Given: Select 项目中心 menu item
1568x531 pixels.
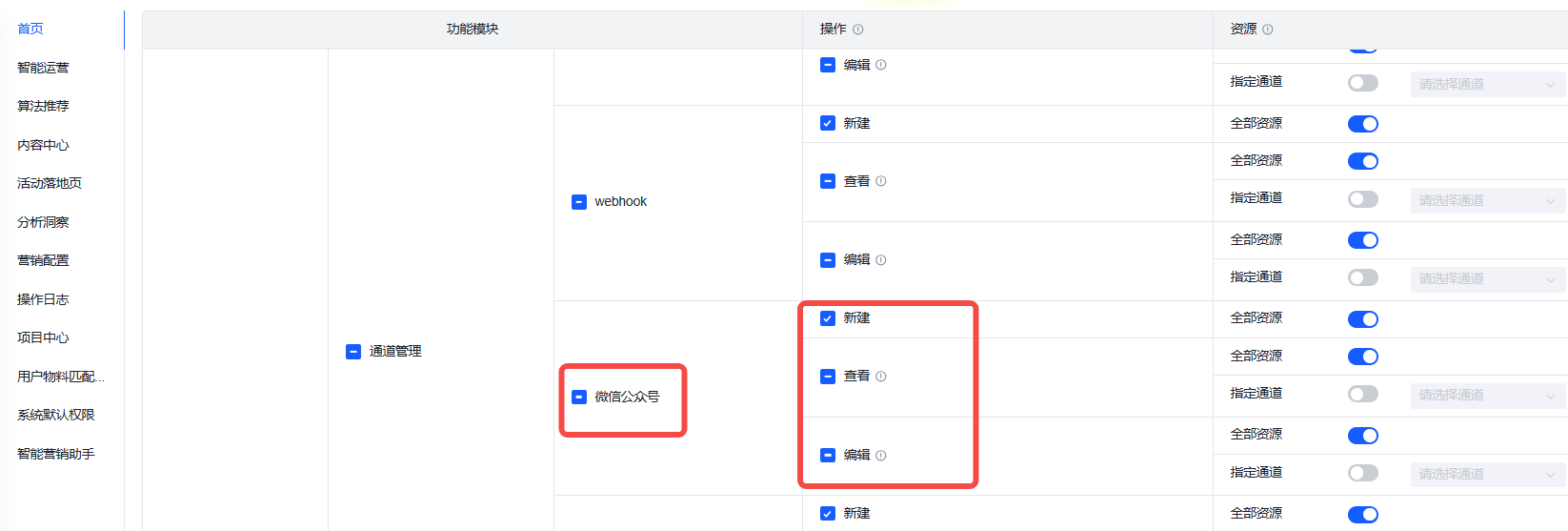Looking at the screenshot, I should 43,337.
